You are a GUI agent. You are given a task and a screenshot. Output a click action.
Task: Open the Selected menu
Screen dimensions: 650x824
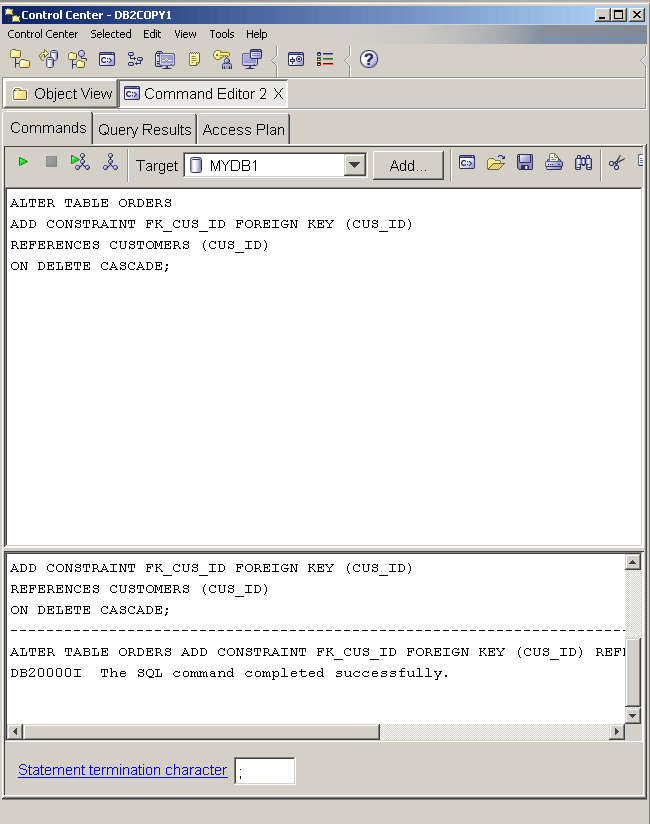point(111,34)
